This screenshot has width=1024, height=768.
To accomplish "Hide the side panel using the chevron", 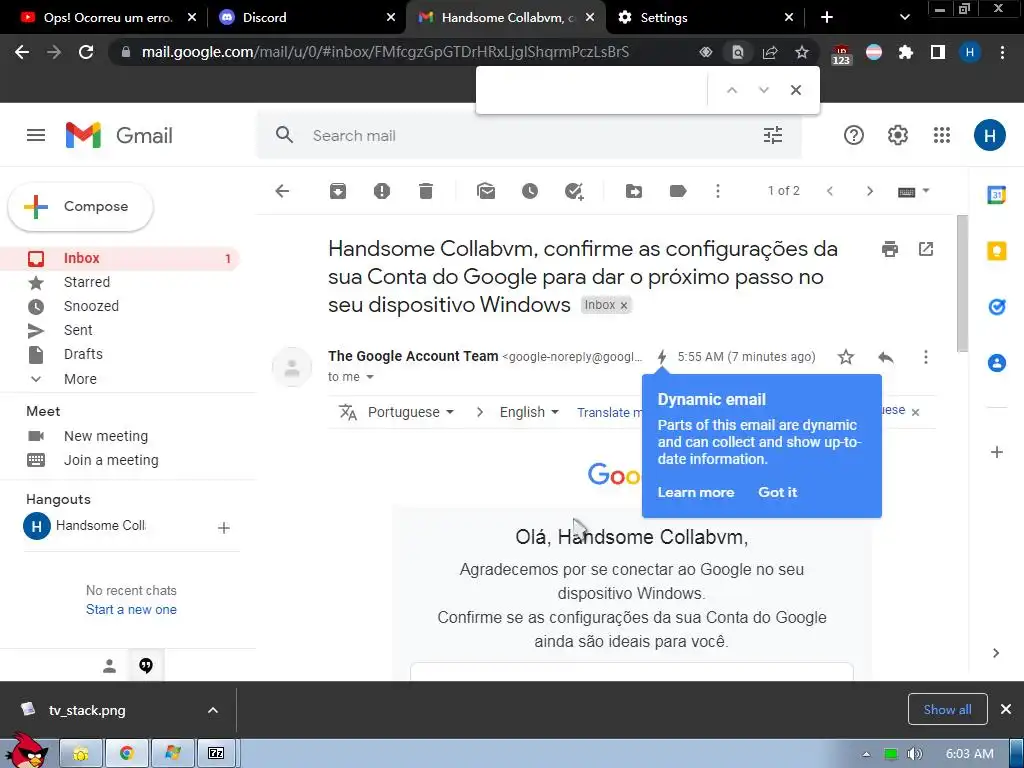I will coord(996,653).
